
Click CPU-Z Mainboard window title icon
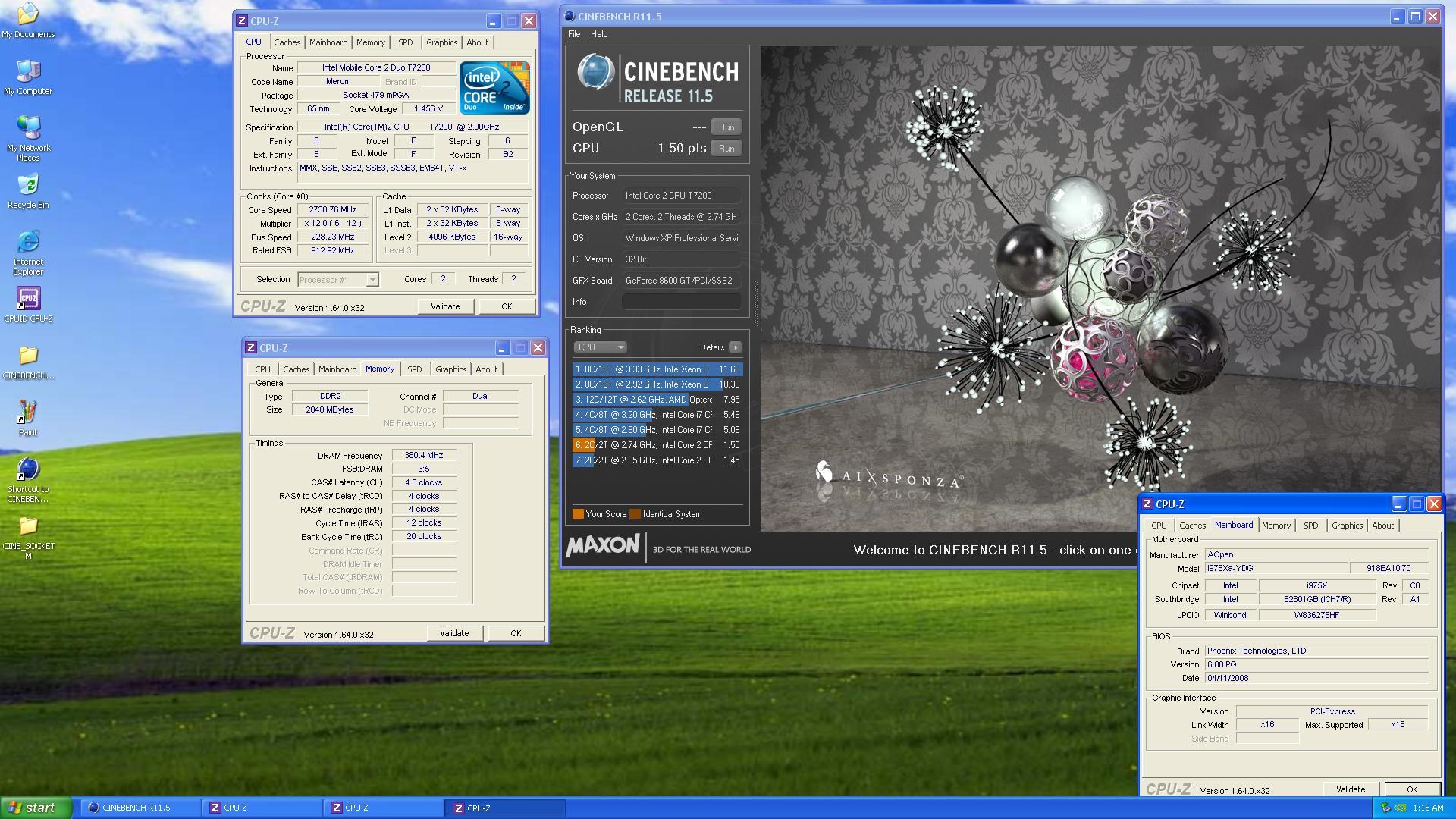tap(1147, 504)
